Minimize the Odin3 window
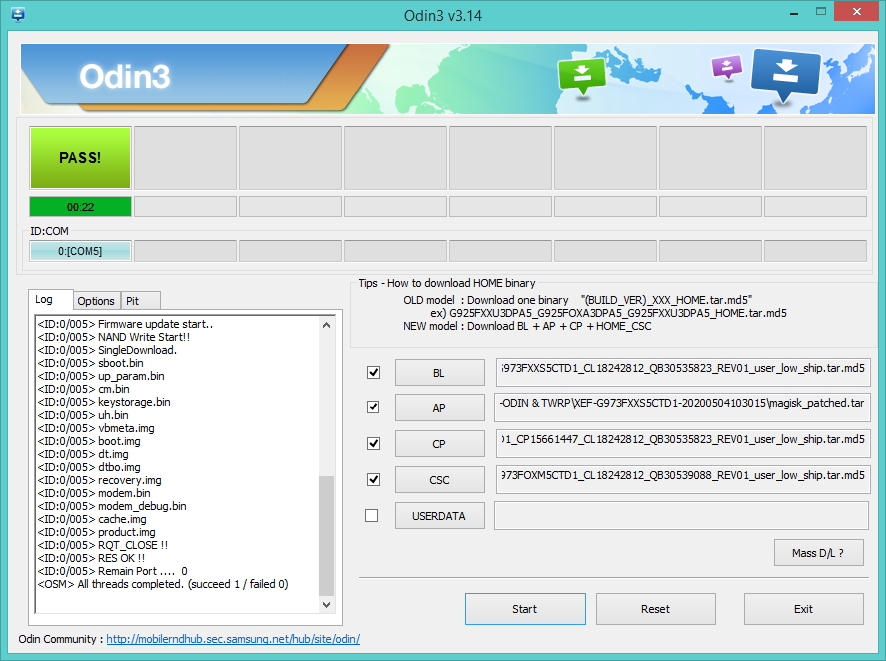This screenshot has height=661, width=886. click(794, 12)
